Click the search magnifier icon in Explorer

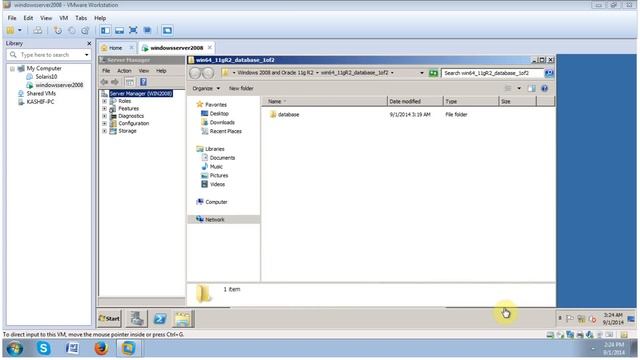coord(549,73)
